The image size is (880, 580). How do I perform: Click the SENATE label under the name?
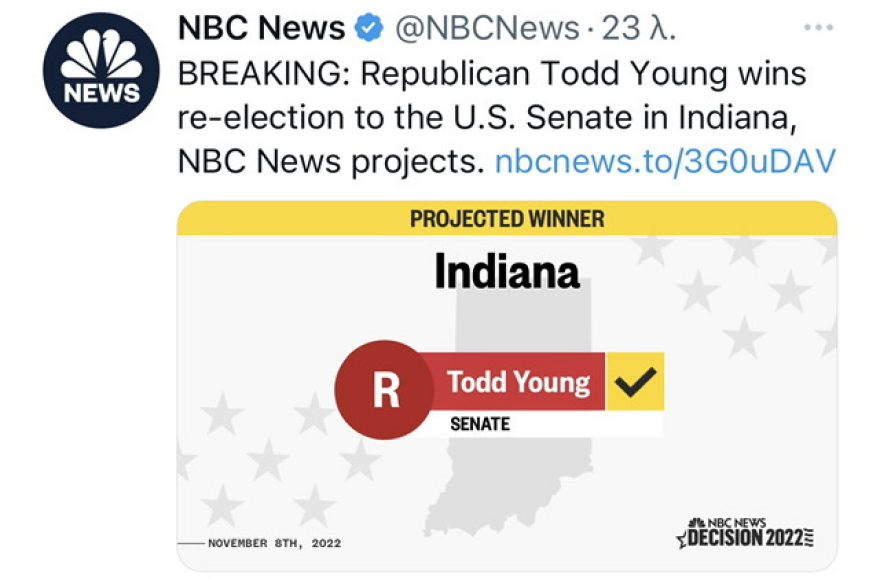pos(480,425)
